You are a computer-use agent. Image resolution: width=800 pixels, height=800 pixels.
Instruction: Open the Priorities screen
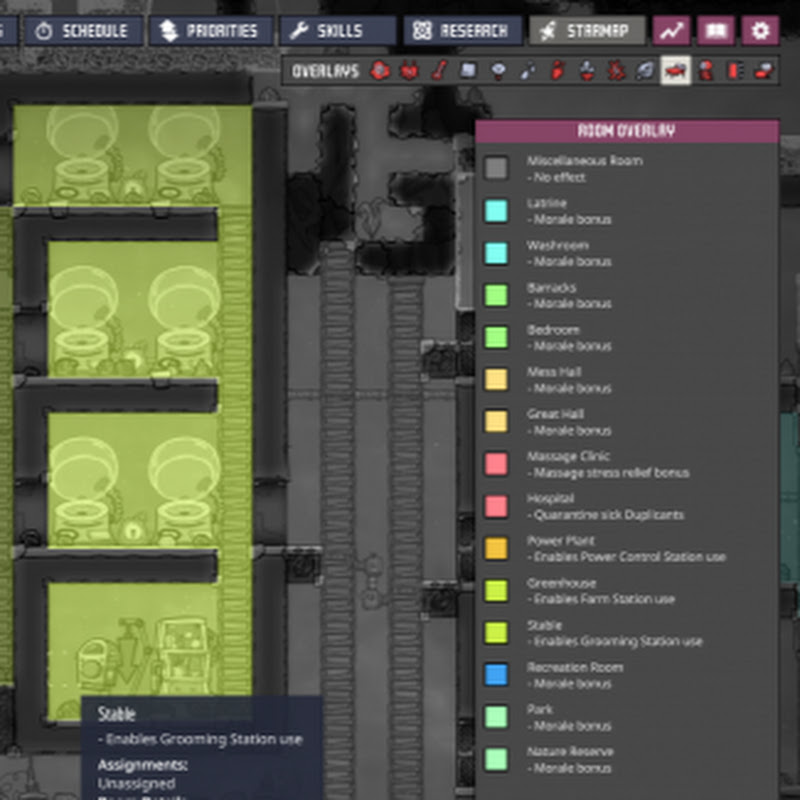[211, 31]
